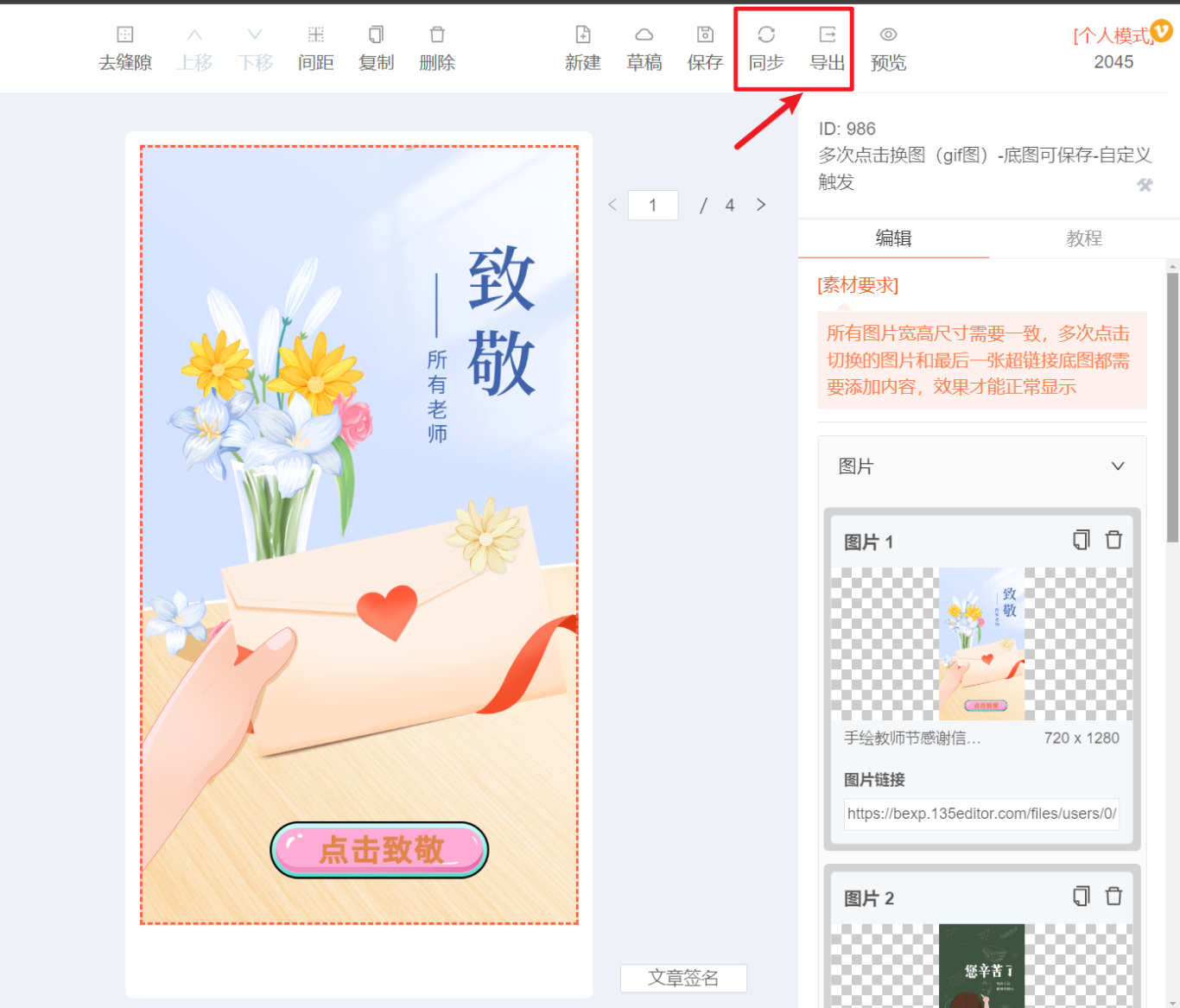Click the 图片链接 URL field of 图片 1
1180x1008 pixels.
click(x=981, y=814)
